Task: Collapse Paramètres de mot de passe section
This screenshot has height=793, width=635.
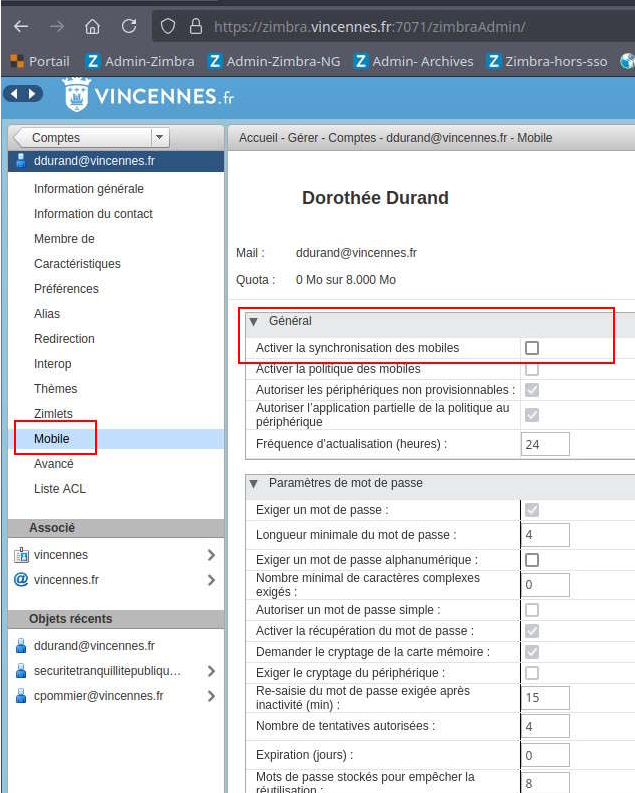Action: (x=254, y=483)
